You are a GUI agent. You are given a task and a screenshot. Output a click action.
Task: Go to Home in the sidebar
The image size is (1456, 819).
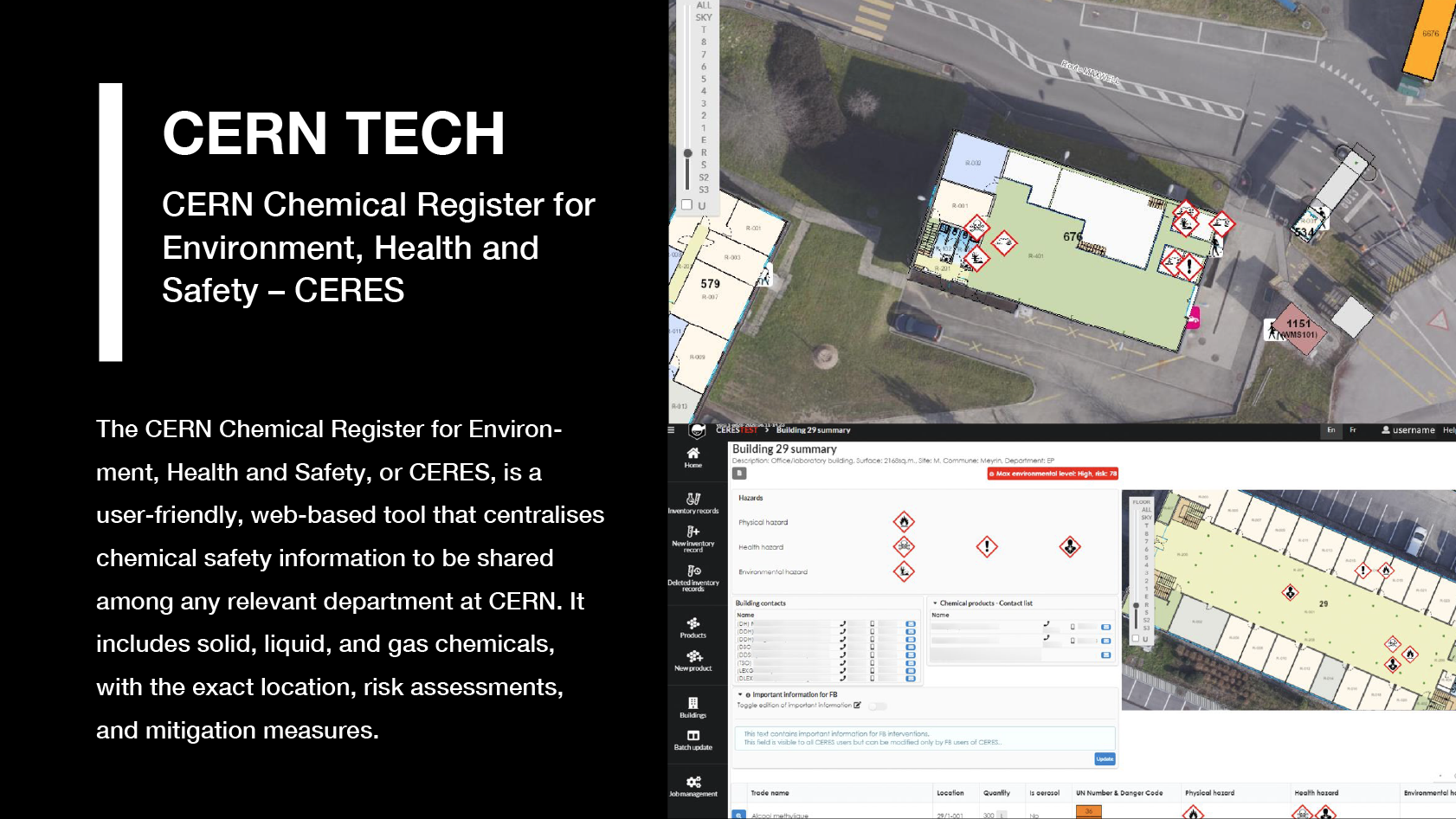[693, 458]
